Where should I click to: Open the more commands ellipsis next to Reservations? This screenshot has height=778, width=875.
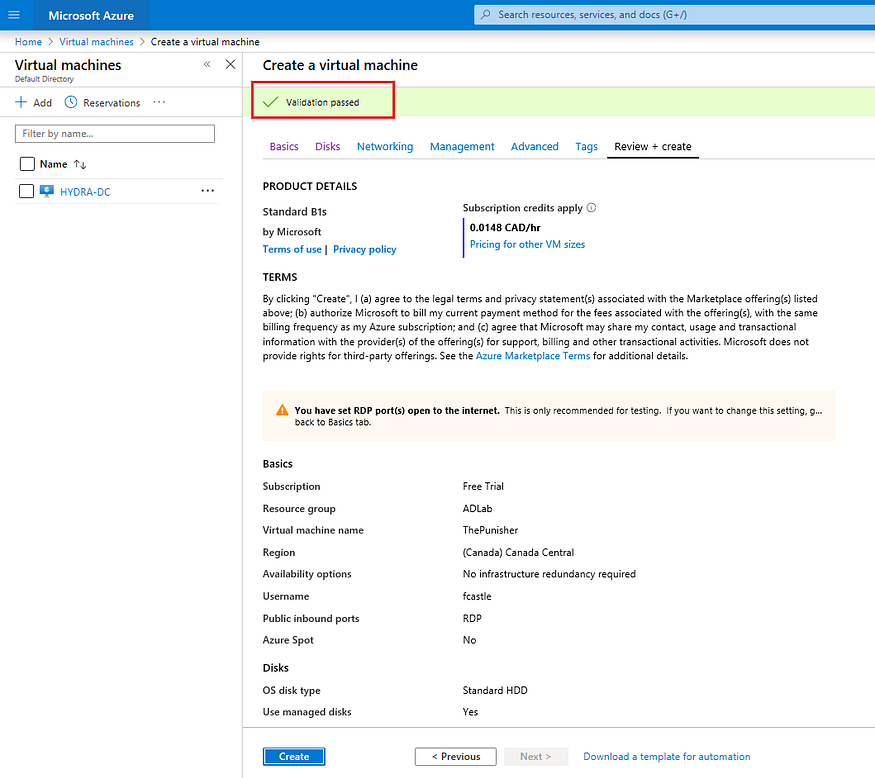click(x=158, y=102)
